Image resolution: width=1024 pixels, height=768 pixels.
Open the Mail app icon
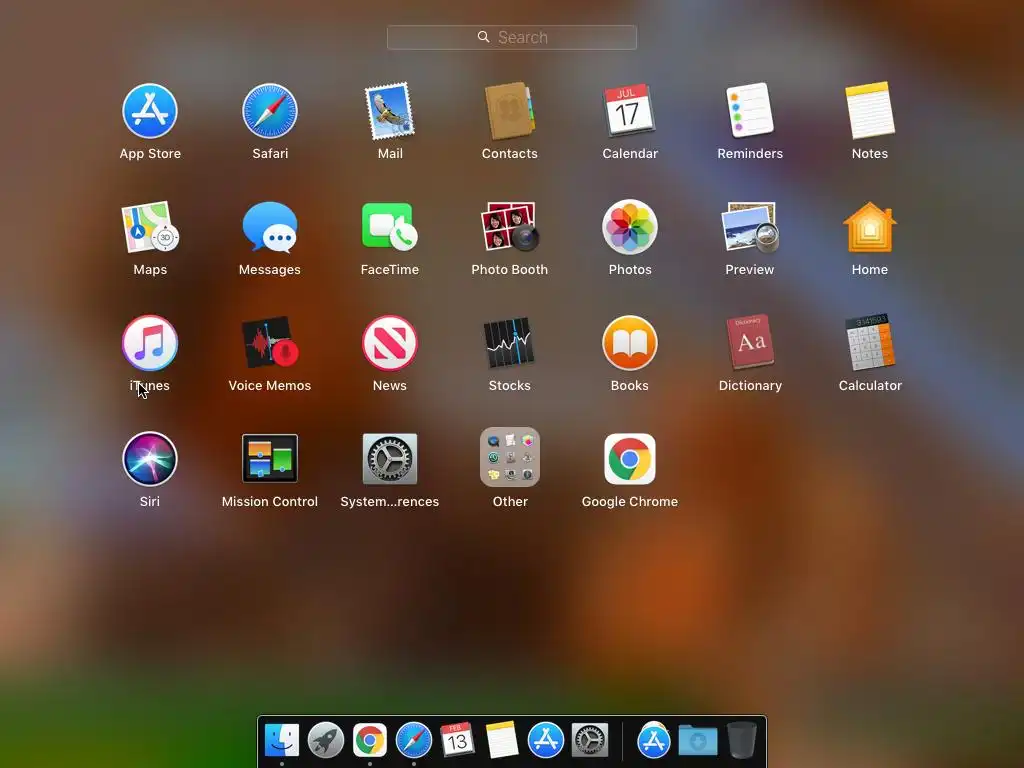390,111
